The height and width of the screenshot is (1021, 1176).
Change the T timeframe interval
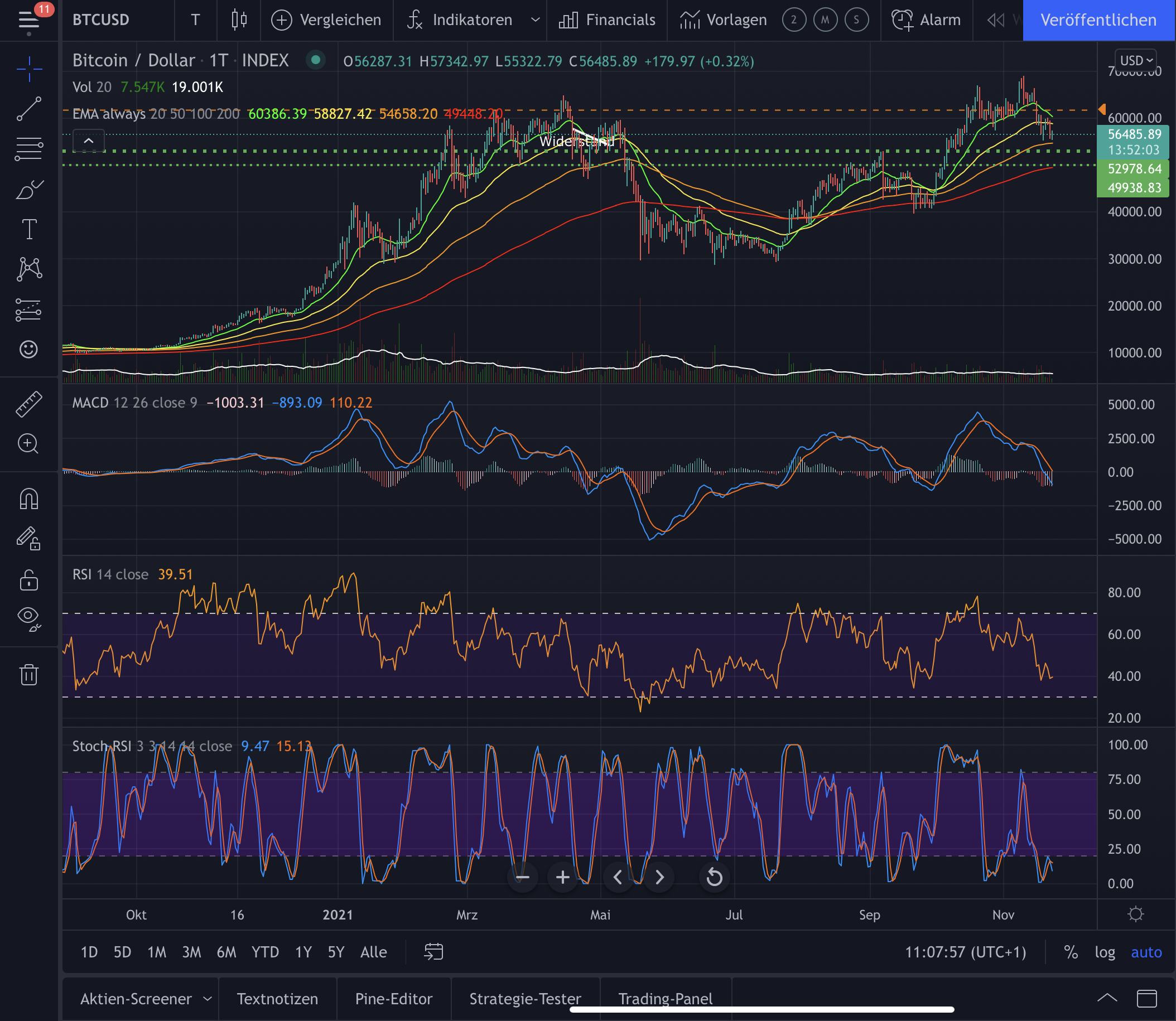click(195, 21)
